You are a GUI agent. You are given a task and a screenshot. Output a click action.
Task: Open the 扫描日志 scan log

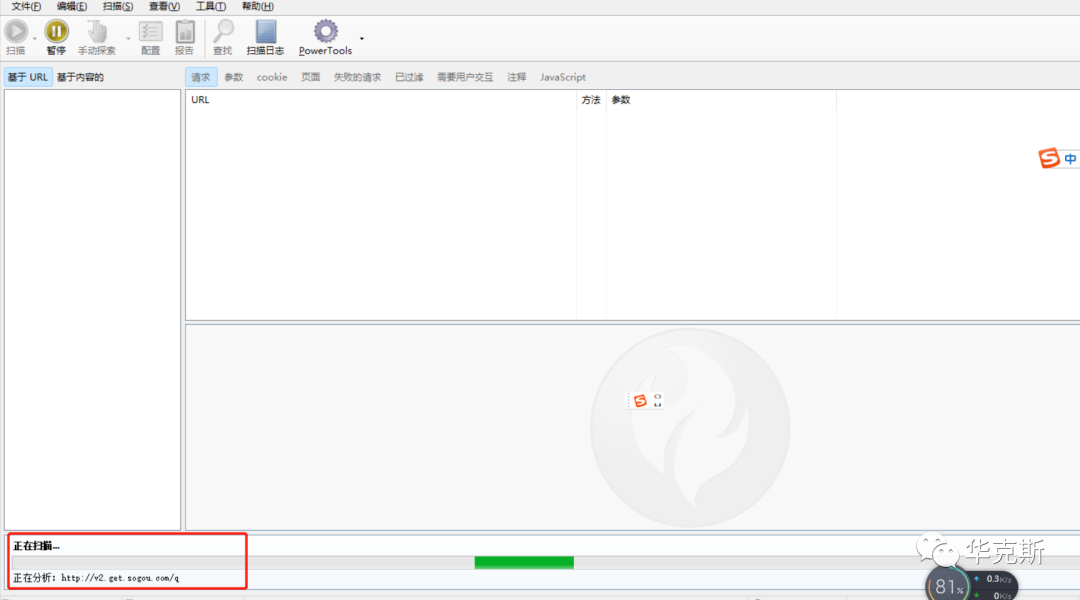tap(266, 32)
